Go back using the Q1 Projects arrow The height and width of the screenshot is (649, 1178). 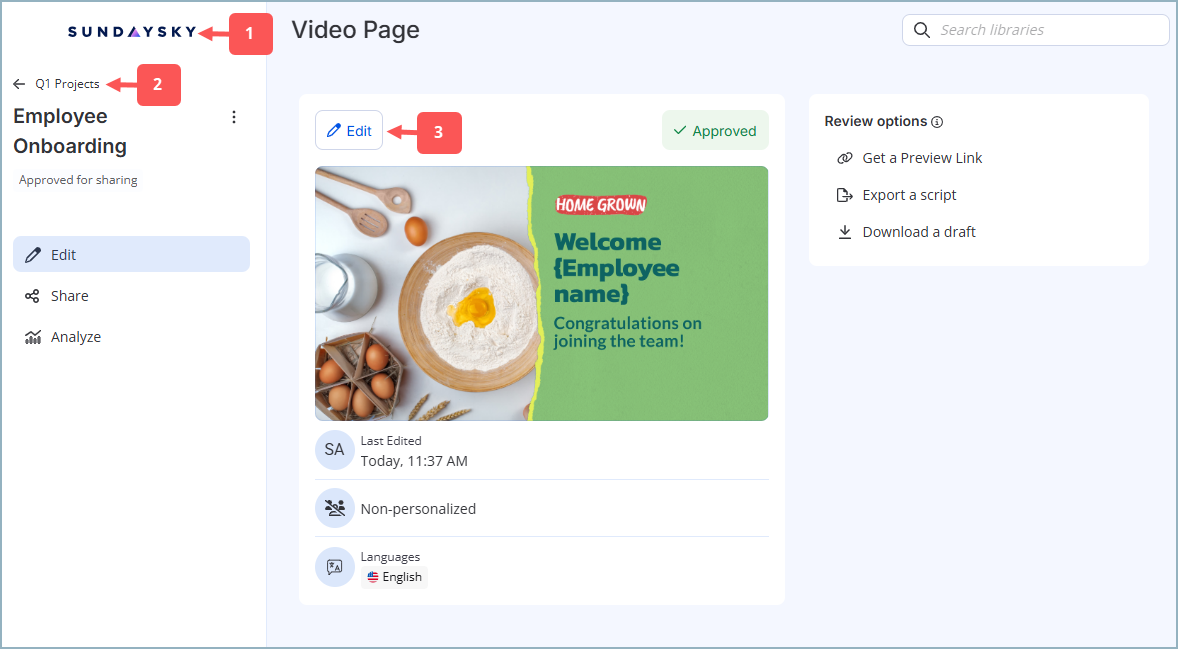click(18, 85)
